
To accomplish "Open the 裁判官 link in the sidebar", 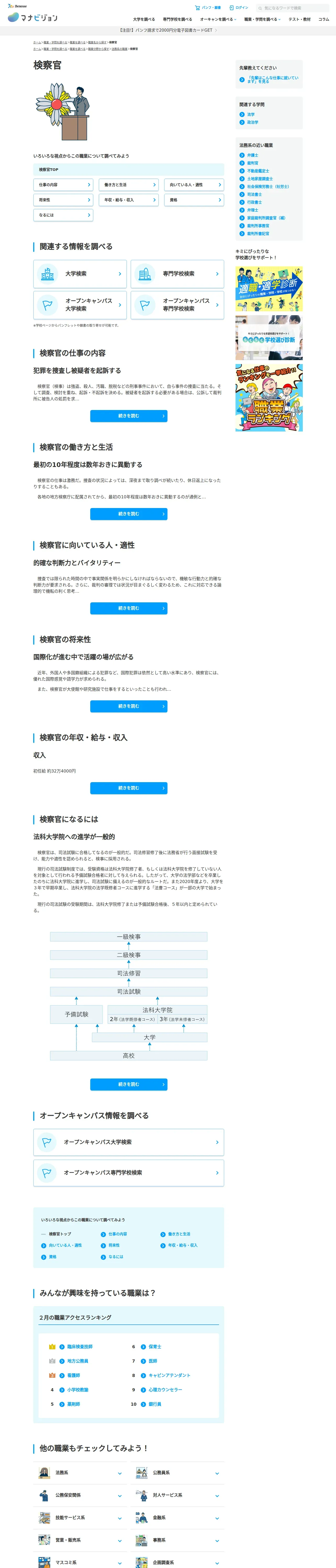I will click(x=253, y=163).
